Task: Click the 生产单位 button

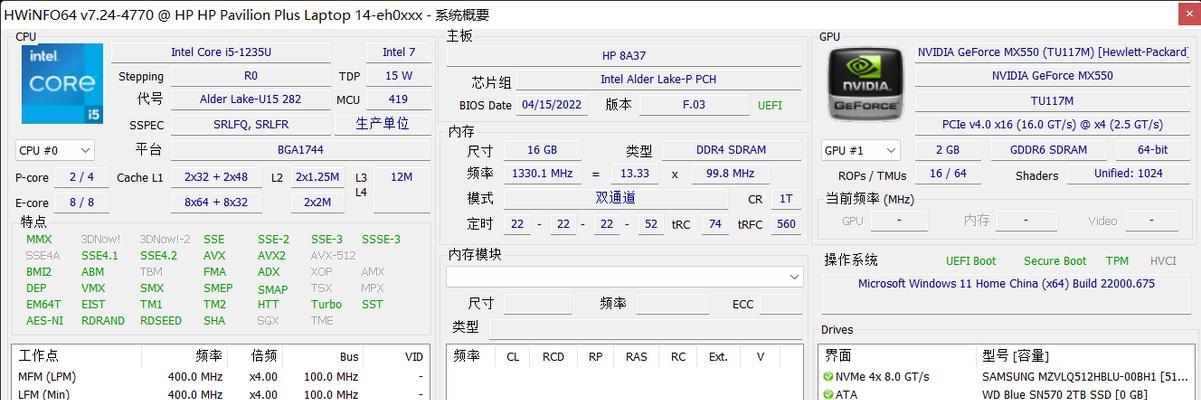Action: 383,123
